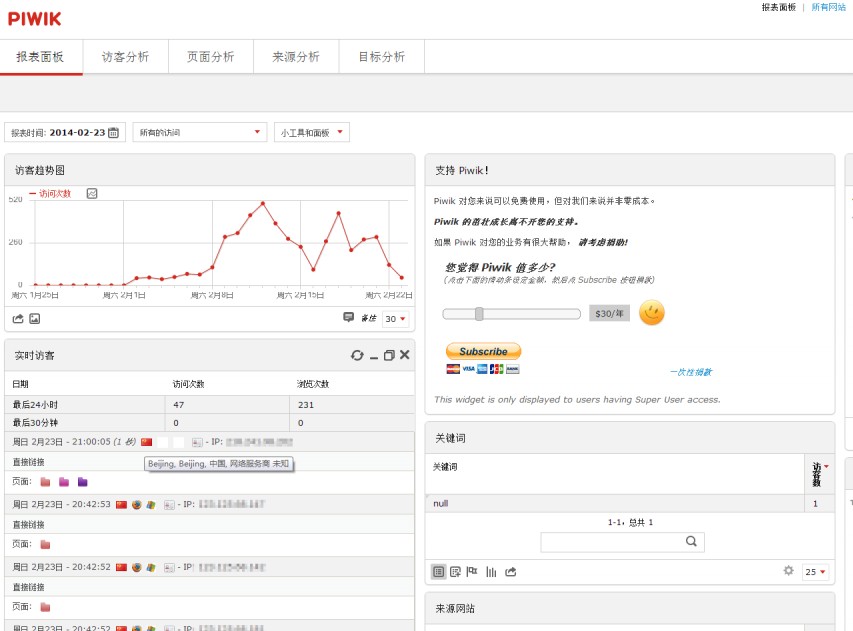Minimize the 实时访客 widget

(374, 357)
